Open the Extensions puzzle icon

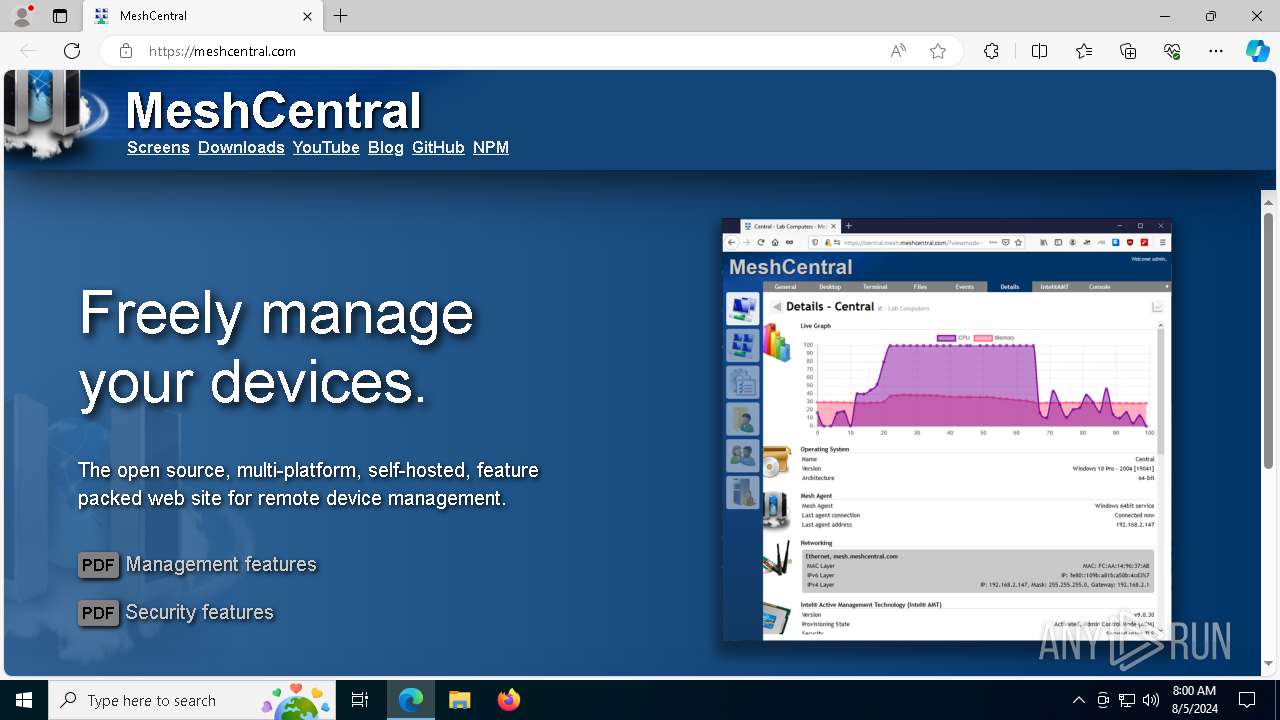pos(991,51)
